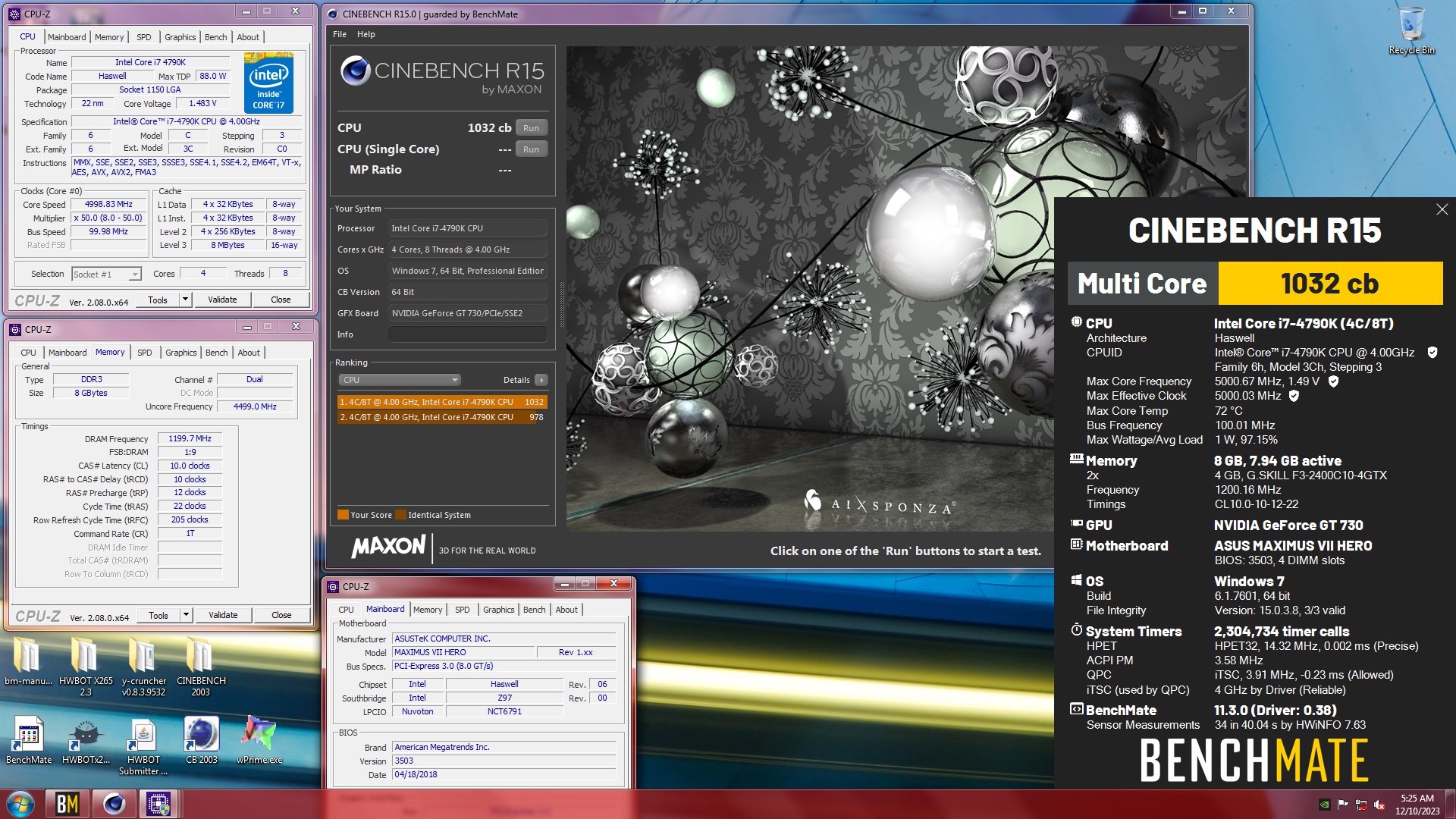Screen dimensions: 1456x819
Task: Expand Tools arrow in Memory CPU-Z window
Action: (x=185, y=615)
